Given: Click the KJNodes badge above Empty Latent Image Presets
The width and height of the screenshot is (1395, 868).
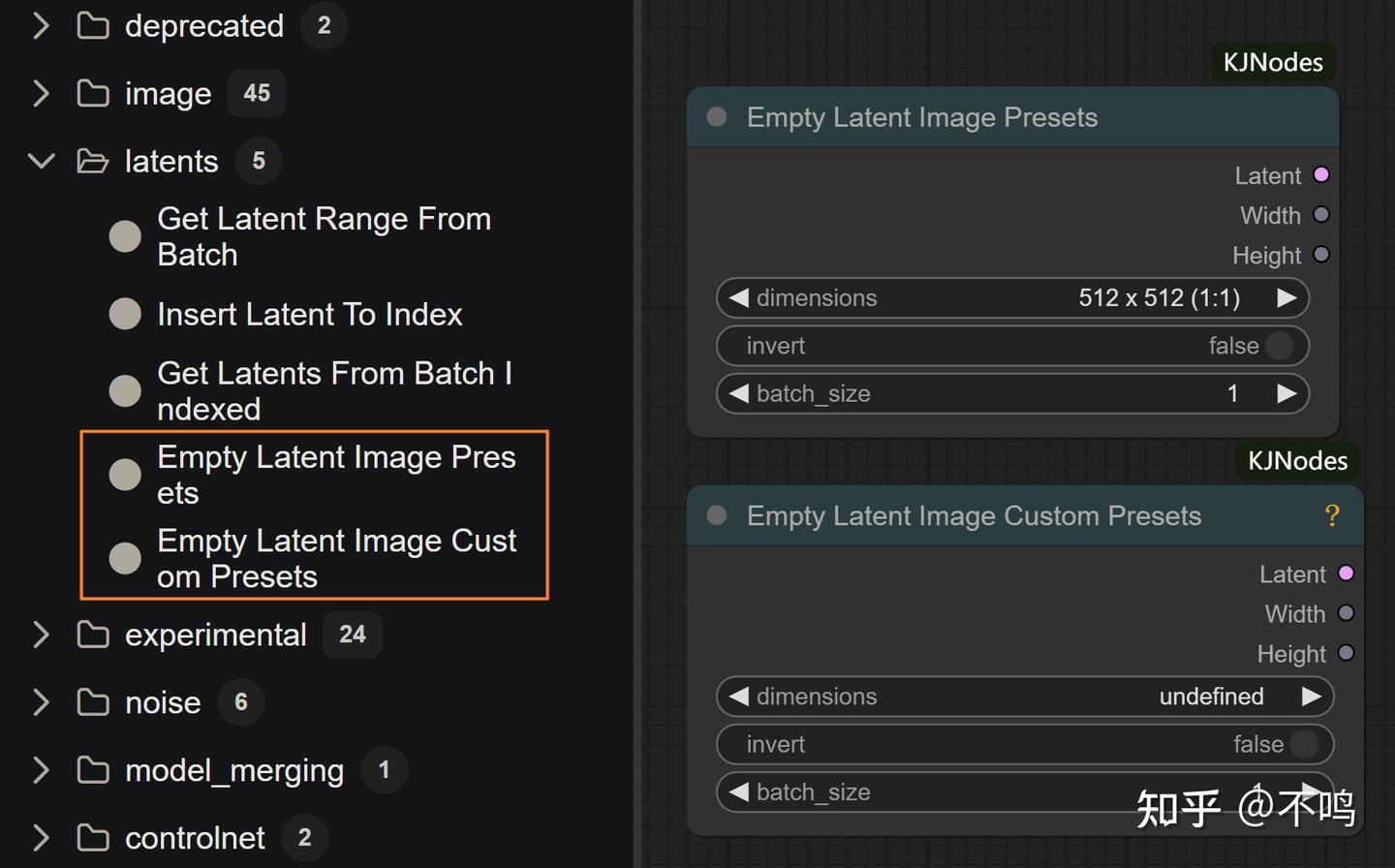Looking at the screenshot, I should (1273, 63).
